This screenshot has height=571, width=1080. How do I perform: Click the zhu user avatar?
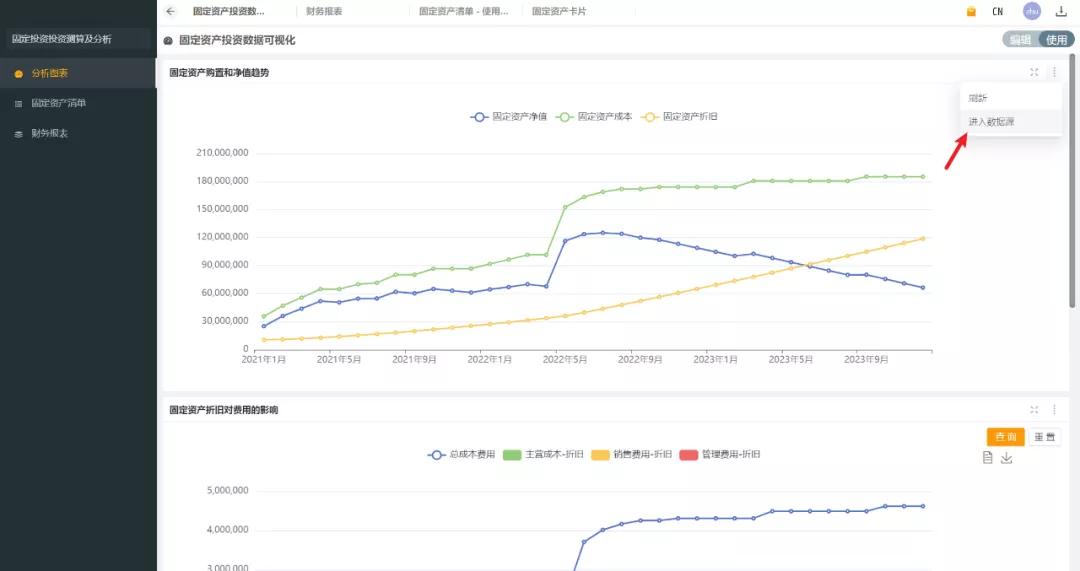tap(1032, 11)
